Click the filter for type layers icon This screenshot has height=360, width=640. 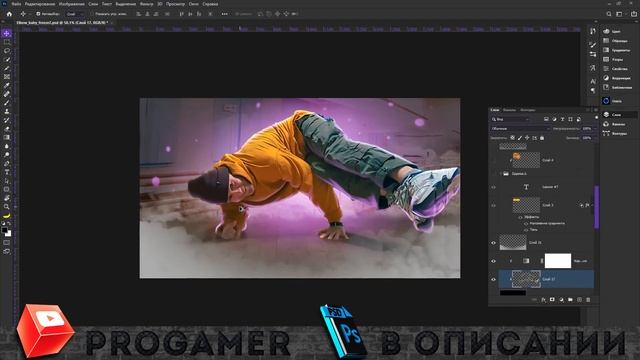[x=562, y=119]
